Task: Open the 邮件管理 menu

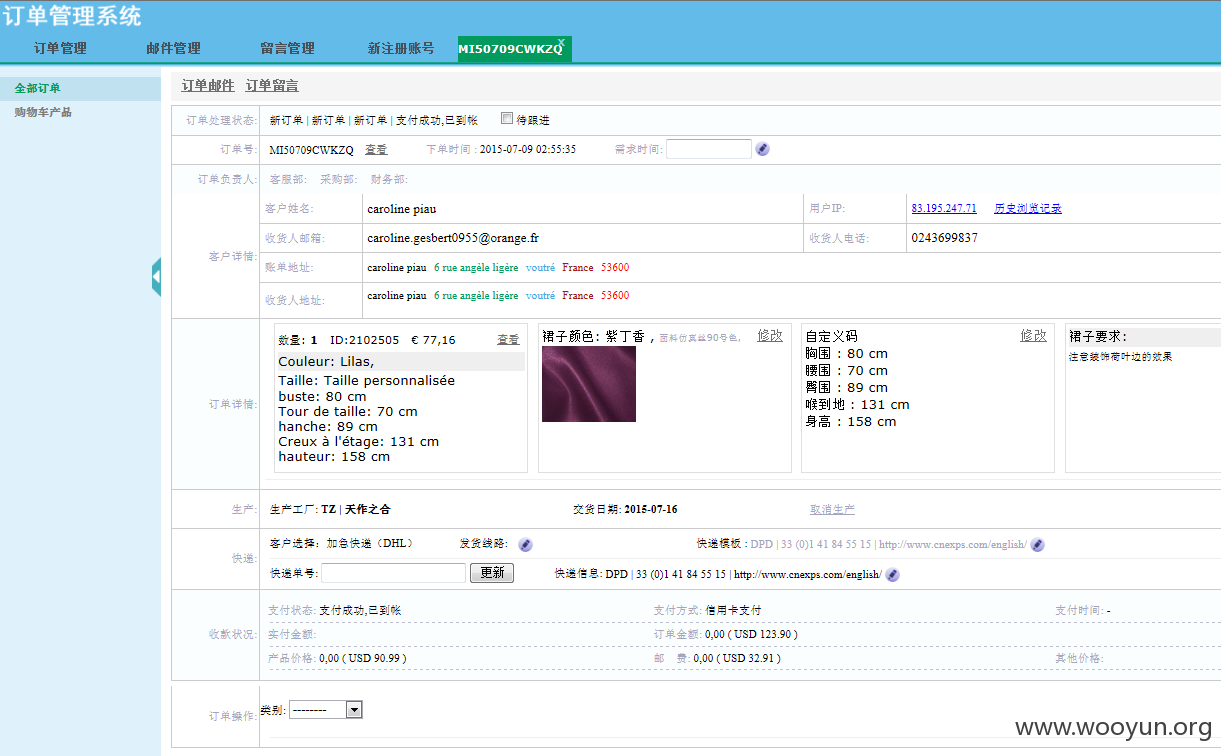Action: click(173, 48)
